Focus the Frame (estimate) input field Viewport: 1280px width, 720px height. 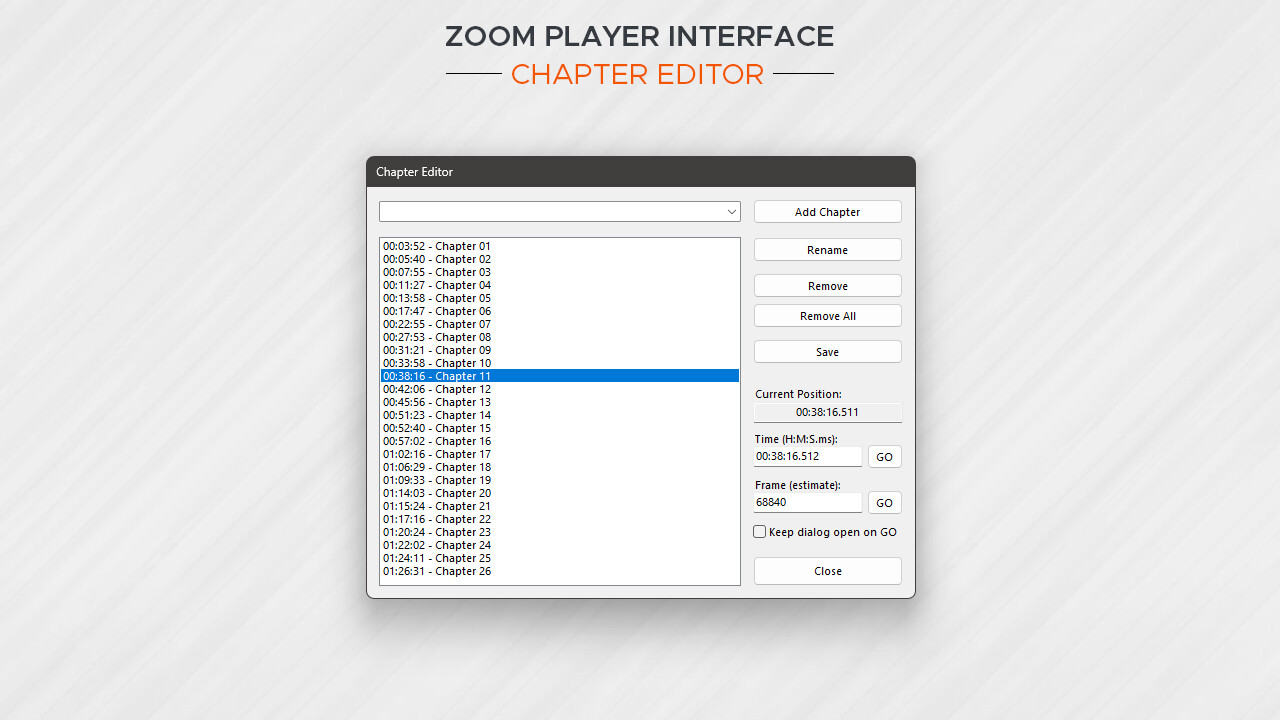pyautogui.click(x=807, y=503)
